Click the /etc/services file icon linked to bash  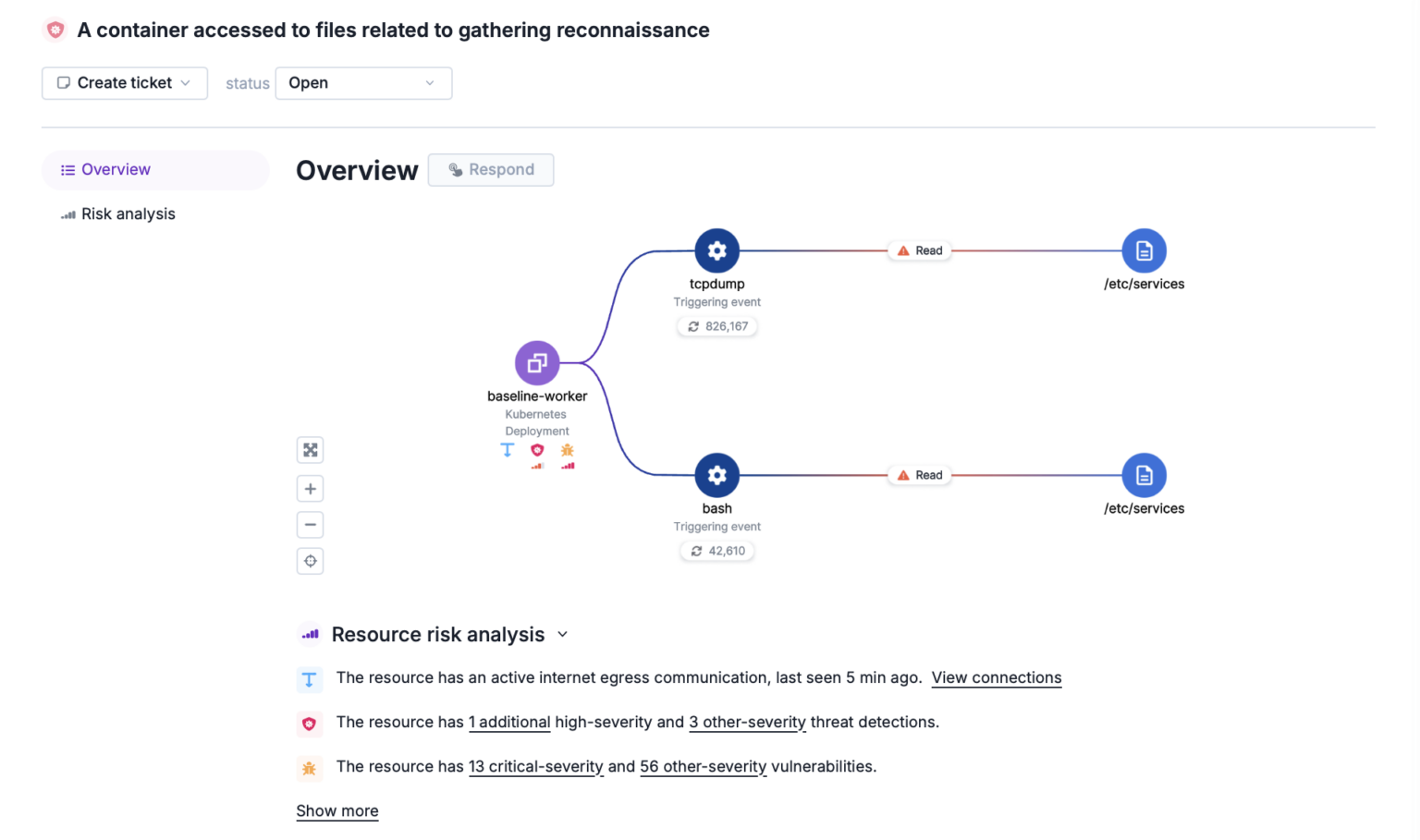1144,475
